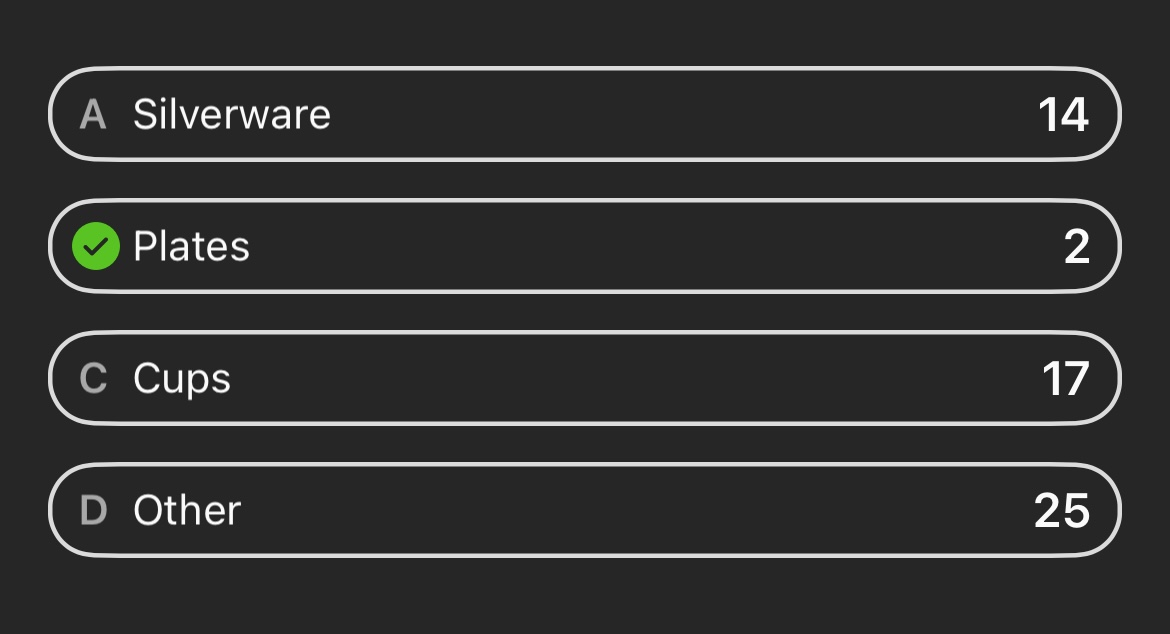Screen dimensions: 1170x634
Task: Choose option A in the poll
Action: (x=585, y=114)
